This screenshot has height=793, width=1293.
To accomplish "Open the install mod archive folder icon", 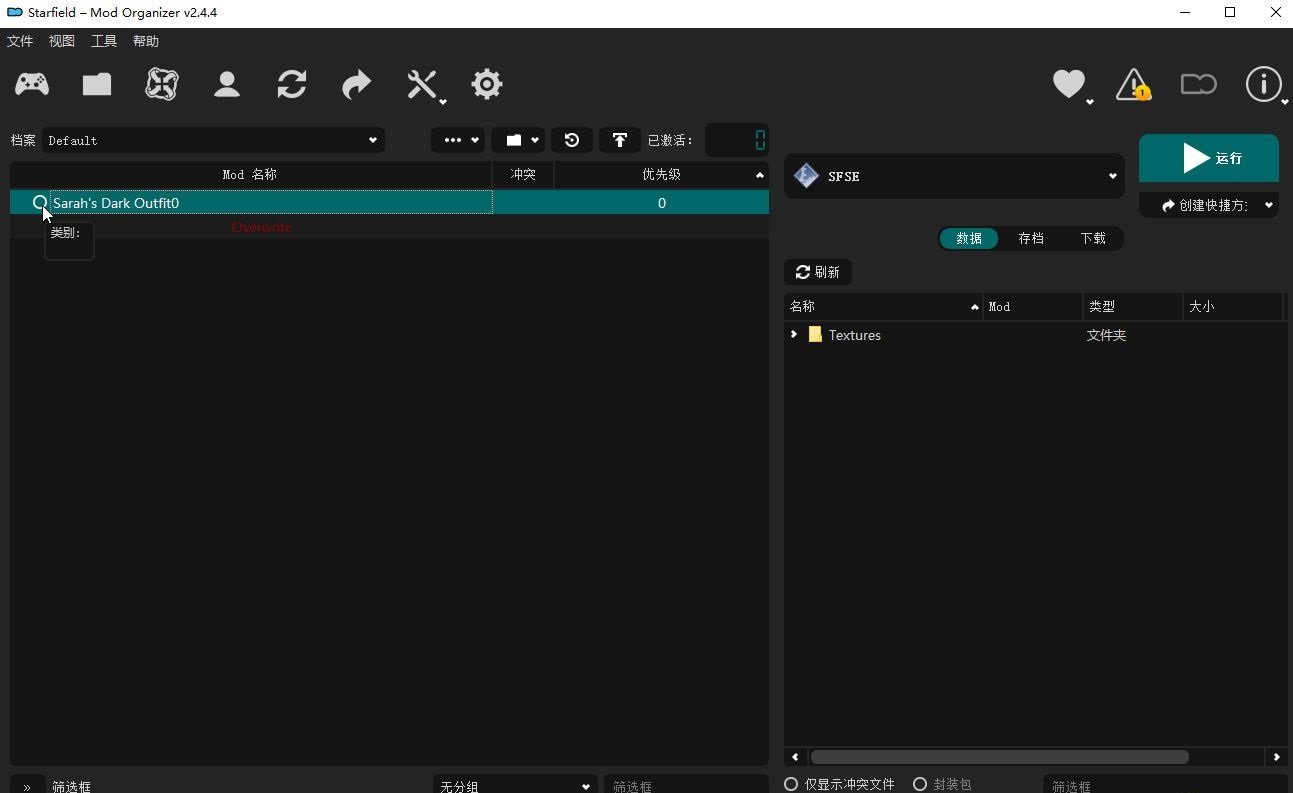I will click(97, 84).
